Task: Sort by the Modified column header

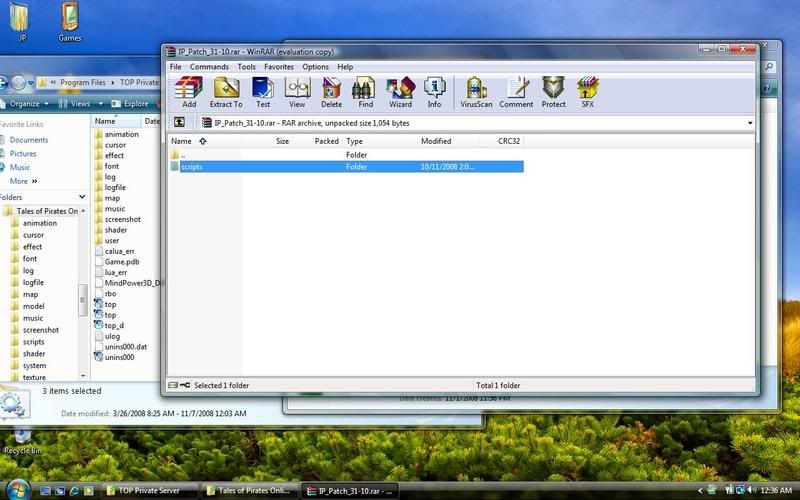Action: (435, 142)
